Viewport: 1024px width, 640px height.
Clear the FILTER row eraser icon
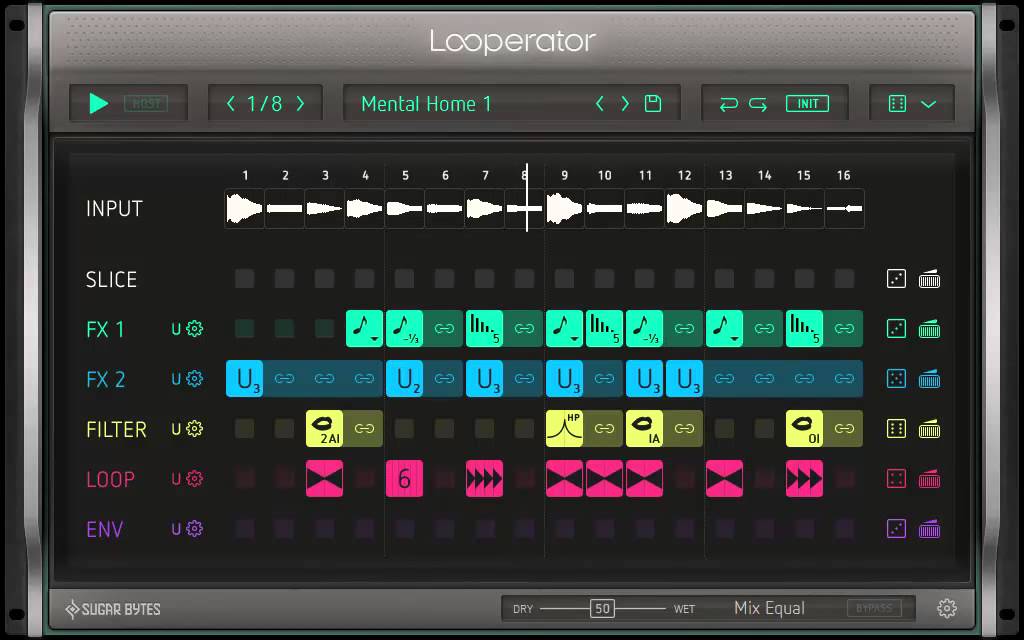tap(929, 429)
